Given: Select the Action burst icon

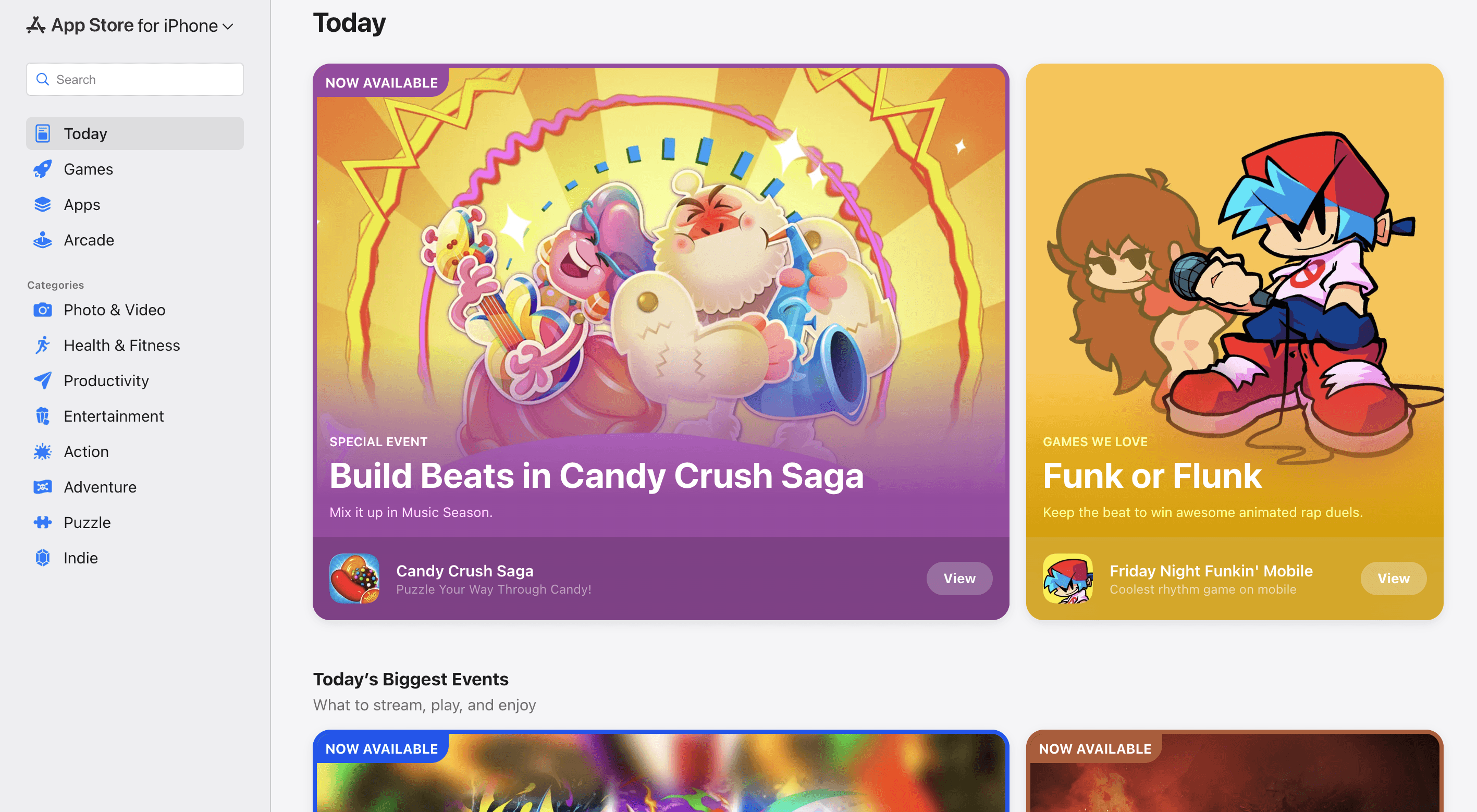Looking at the screenshot, I should tap(42, 451).
